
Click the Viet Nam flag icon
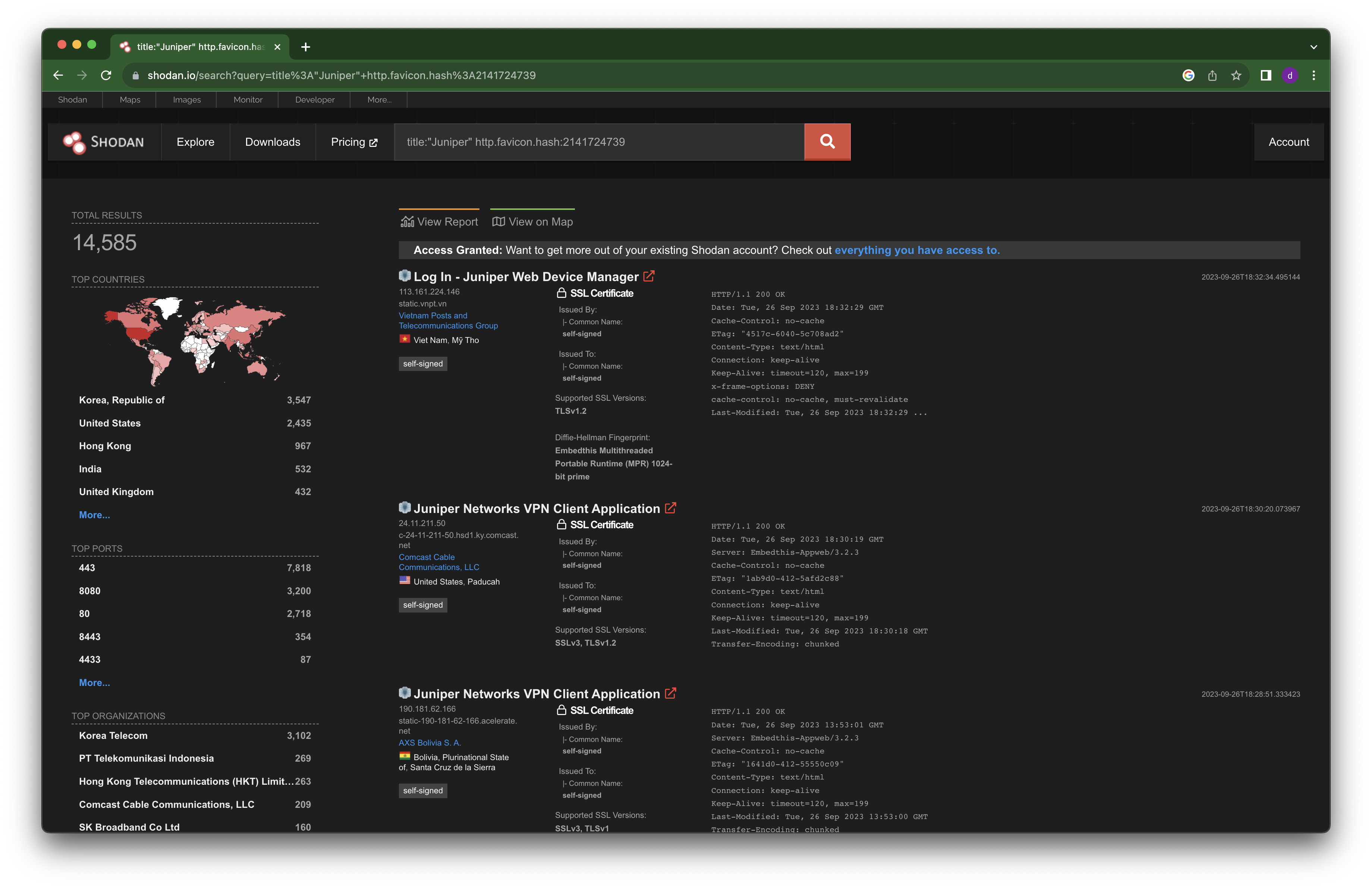pos(405,339)
